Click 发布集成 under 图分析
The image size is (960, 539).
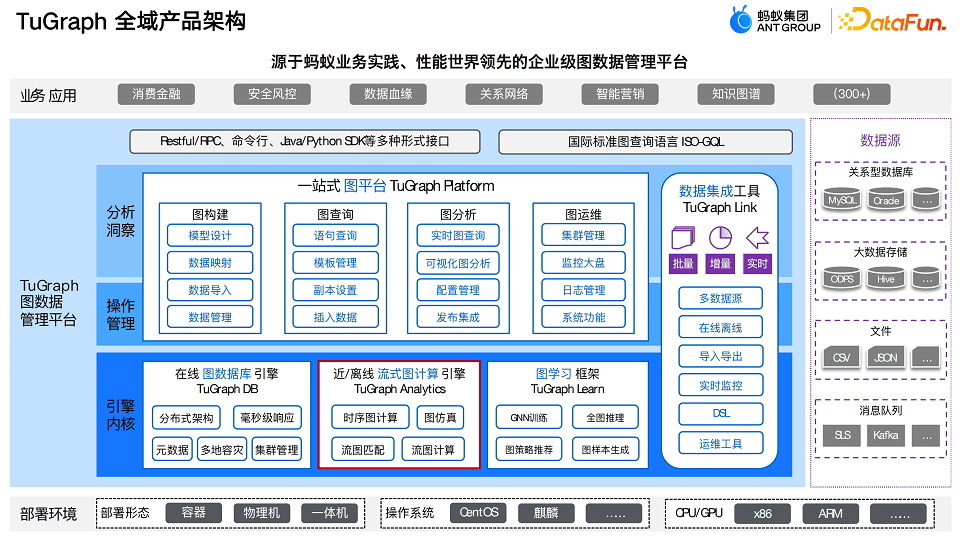458,317
